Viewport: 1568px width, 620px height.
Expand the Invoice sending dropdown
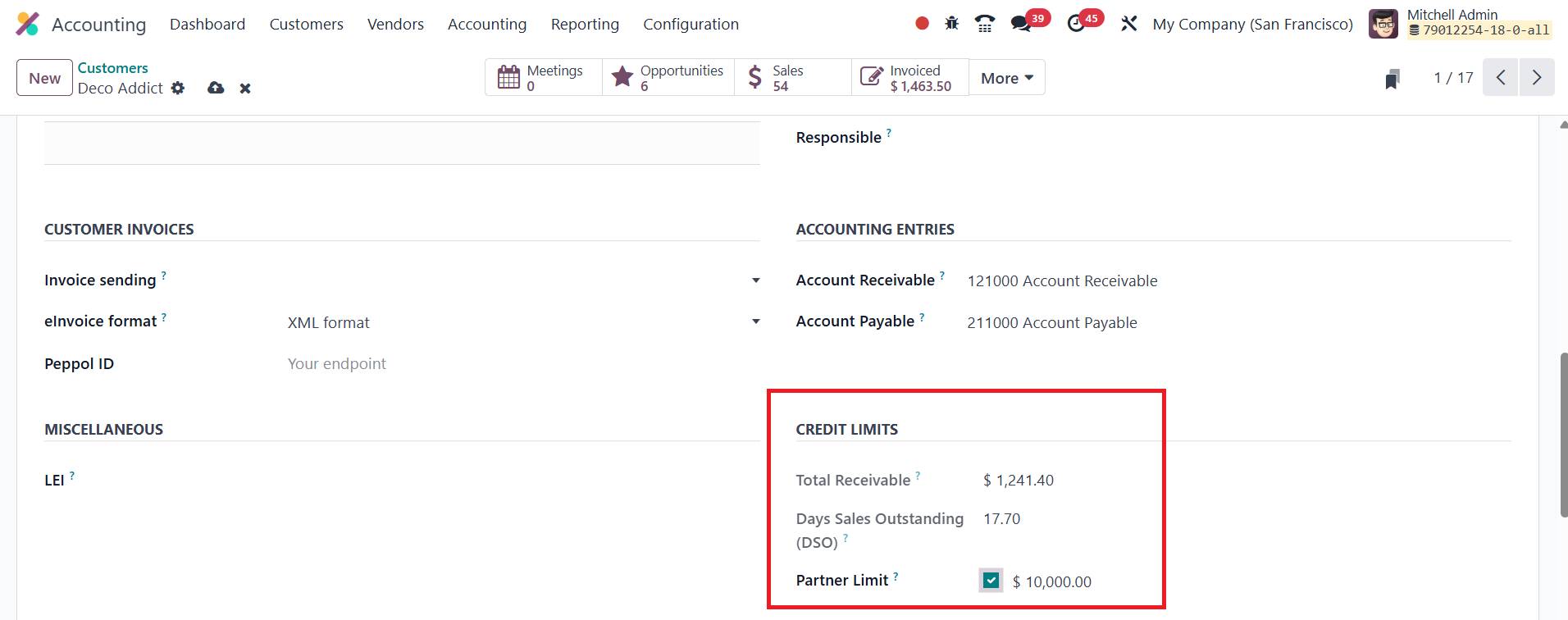pos(755,280)
